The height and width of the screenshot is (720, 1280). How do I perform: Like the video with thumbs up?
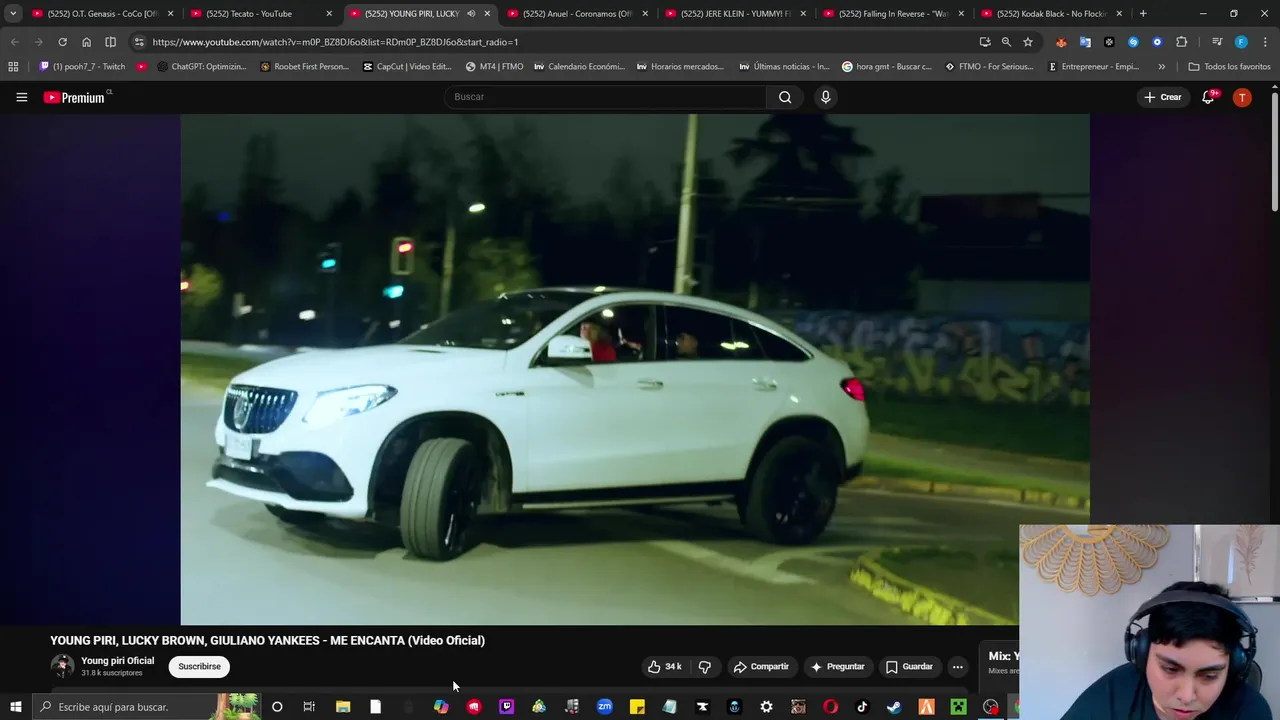tap(664, 667)
